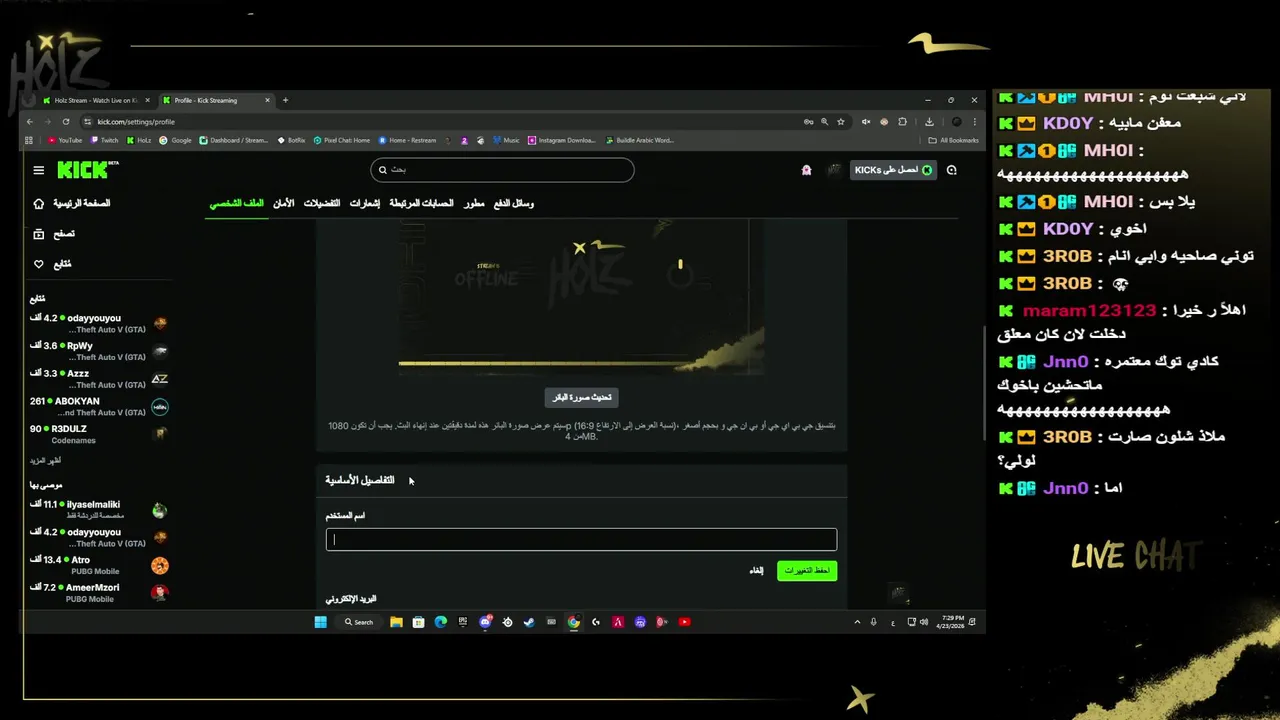Open Discord from the taskbar
The width and height of the screenshot is (1280, 720).
[485, 622]
